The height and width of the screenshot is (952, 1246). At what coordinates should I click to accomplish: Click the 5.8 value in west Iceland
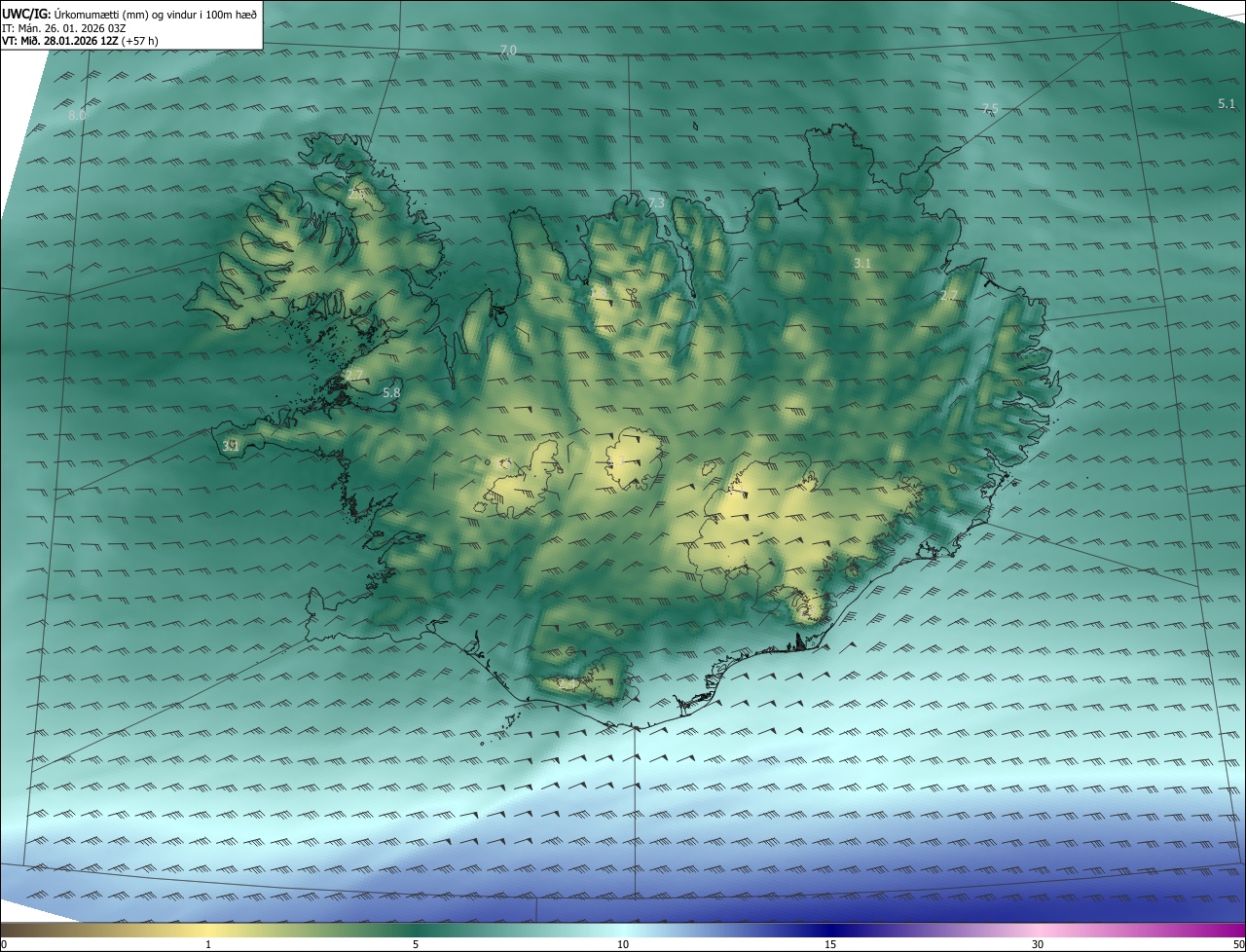(x=391, y=393)
